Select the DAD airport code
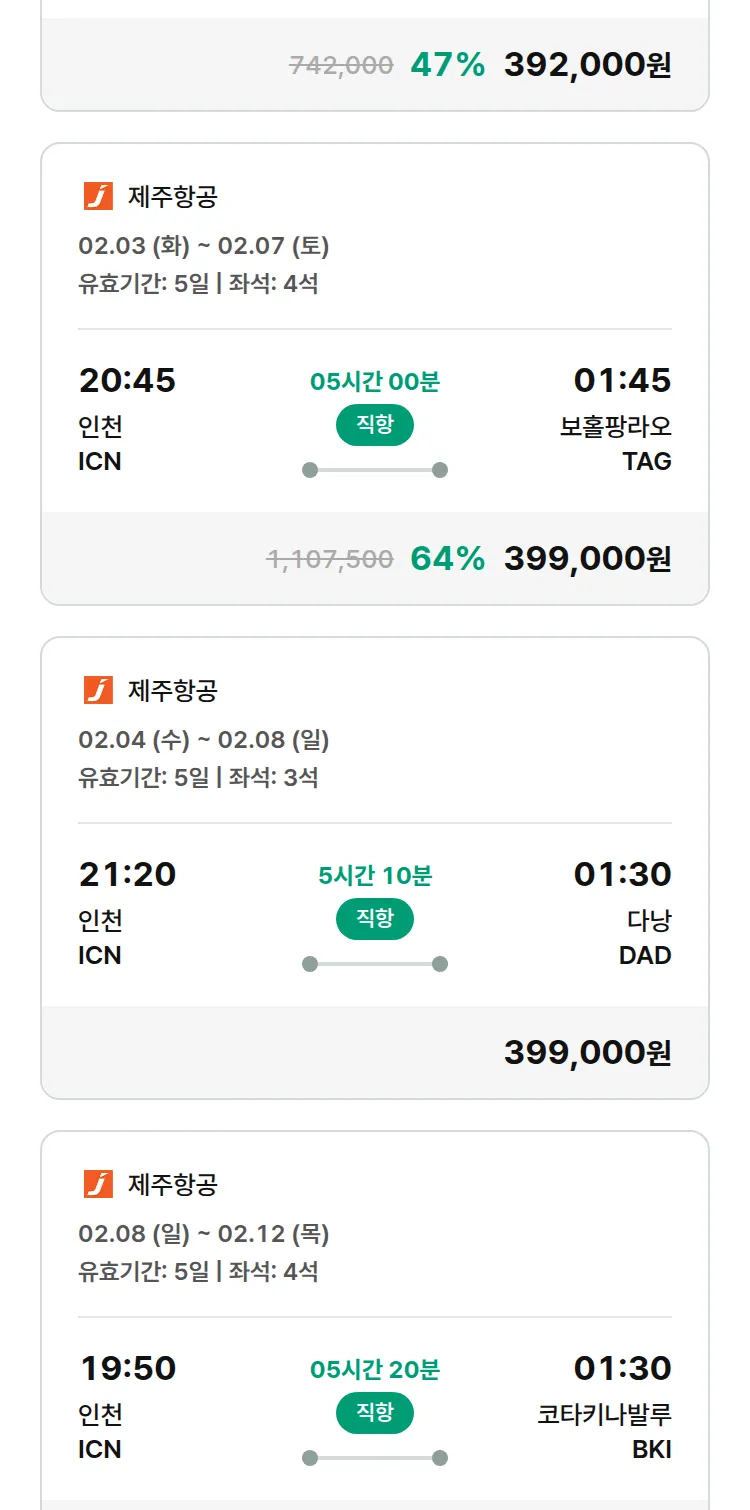 pyautogui.click(x=645, y=955)
